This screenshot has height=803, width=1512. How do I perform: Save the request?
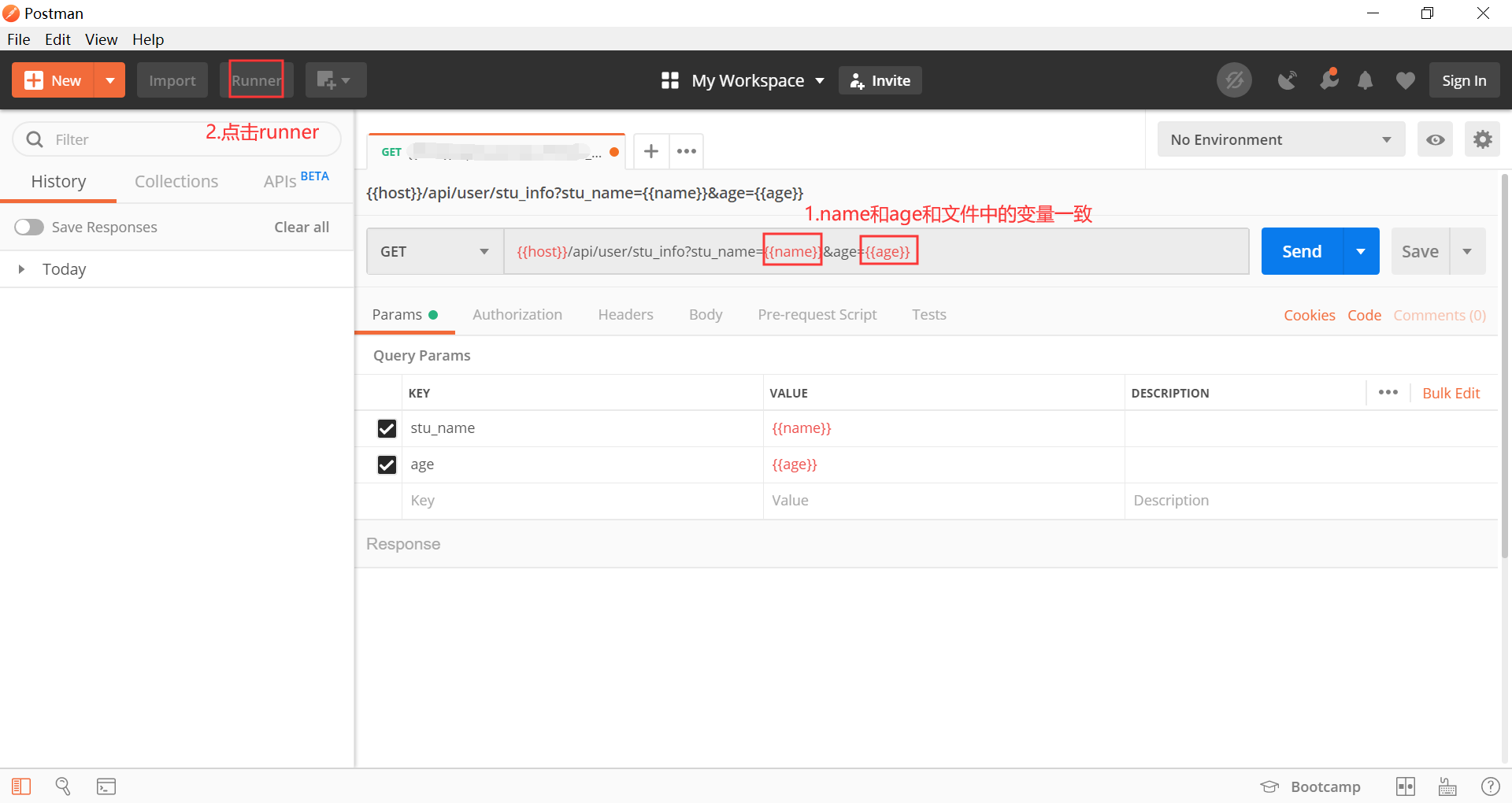[x=1420, y=251]
